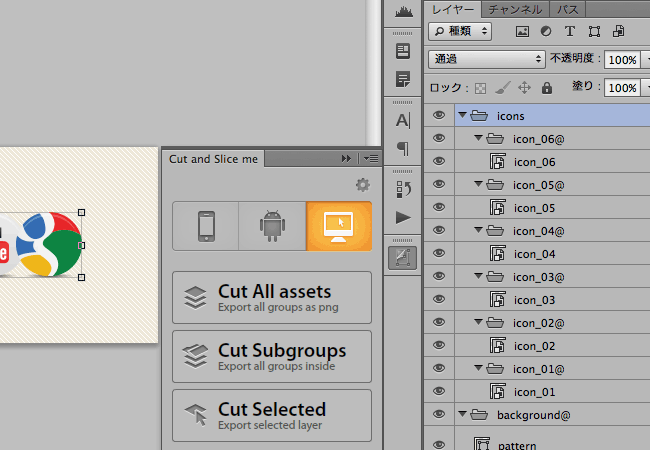Lock layer position icon
Screen dimensions: 650x450
click(524, 87)
